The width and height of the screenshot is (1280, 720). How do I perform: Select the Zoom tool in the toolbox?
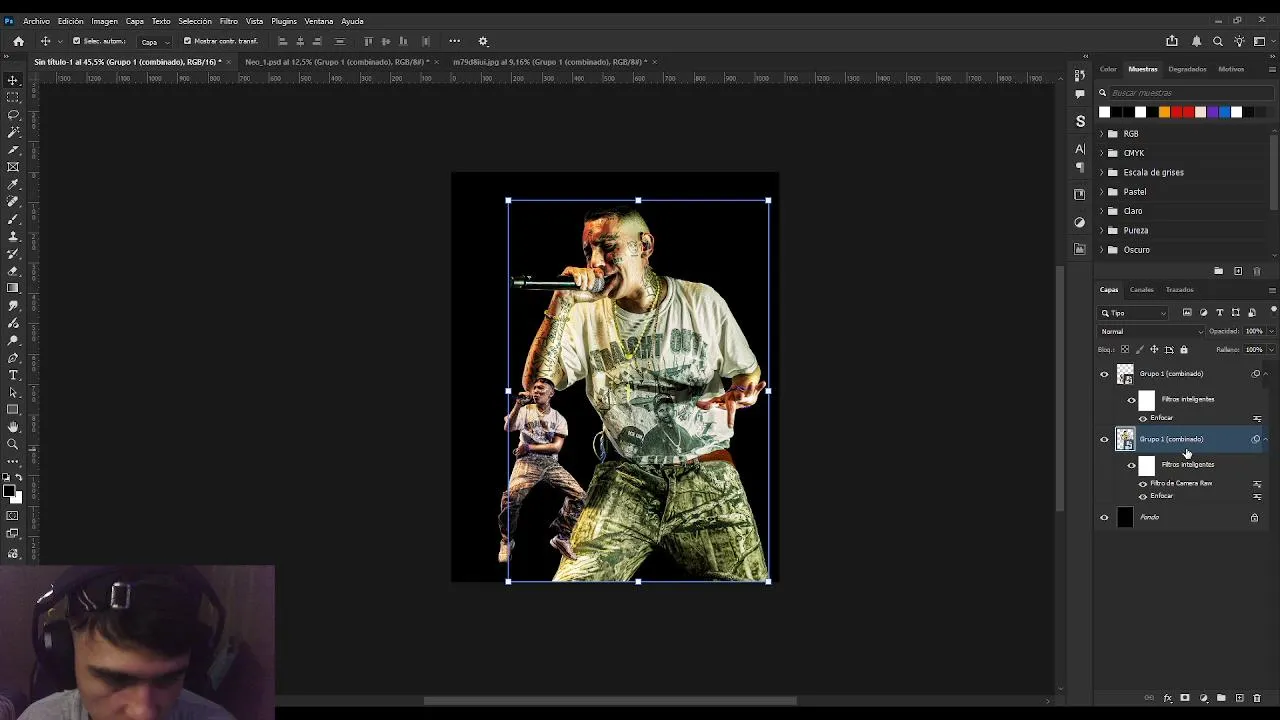click(x=13, y=444)
